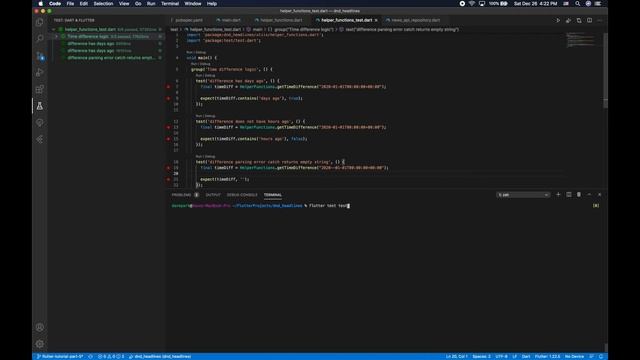640x360 pixels.
Task: Select the 'difference parsing error catch' test row
Action: tap(108, 58)
